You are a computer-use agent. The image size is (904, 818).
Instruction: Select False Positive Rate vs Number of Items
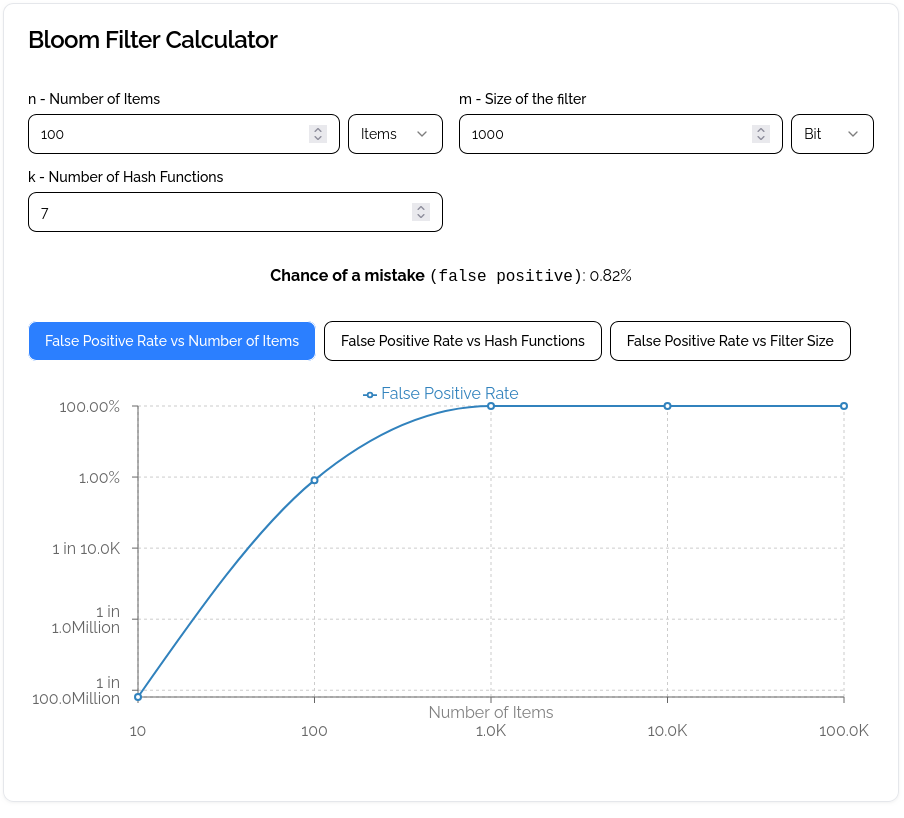171,341
